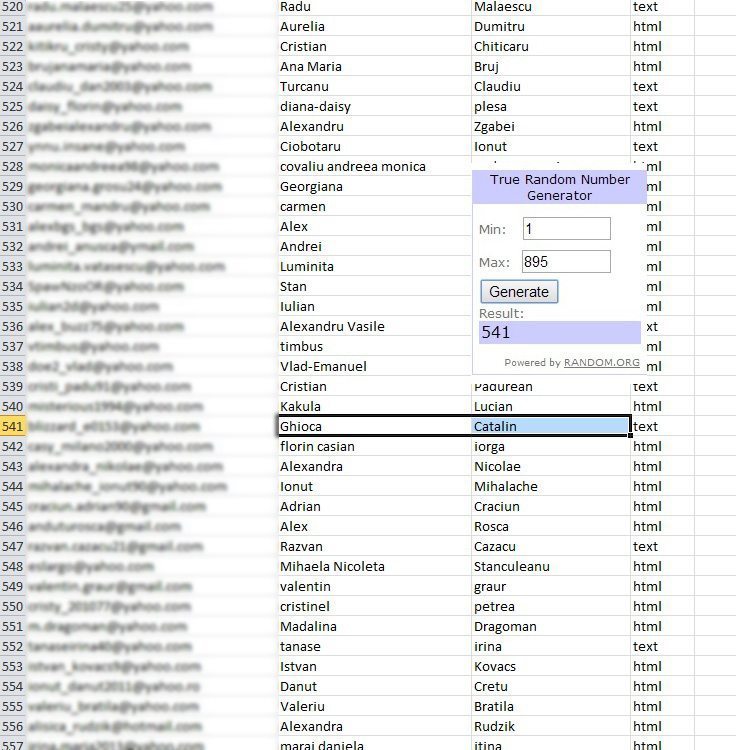Select the Razvan cell
The width and height of the screenshot is (736, 750).
click(x=374, y=546)
